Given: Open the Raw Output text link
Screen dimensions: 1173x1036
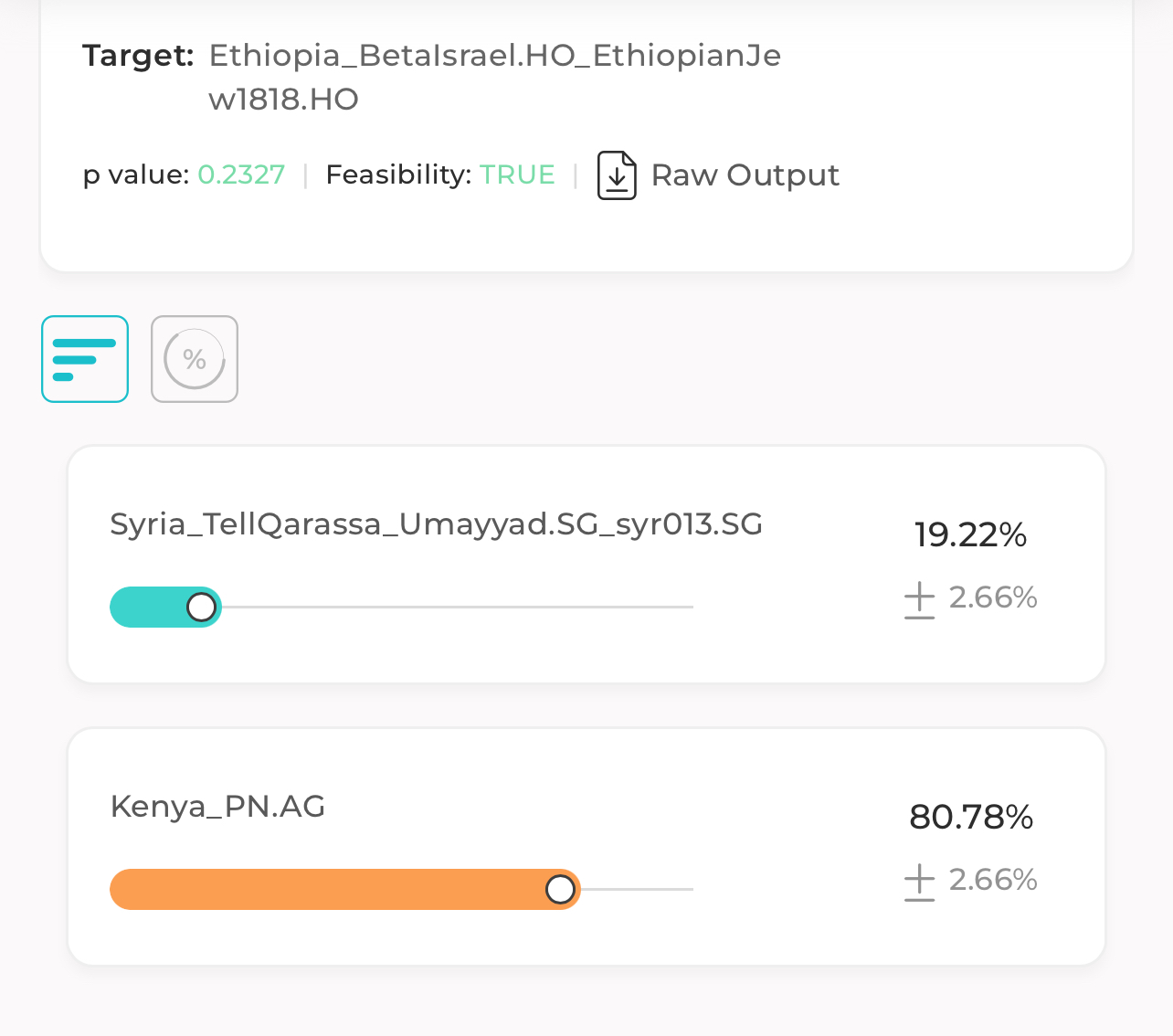Looking at the screenshot, I should (745, 175).
